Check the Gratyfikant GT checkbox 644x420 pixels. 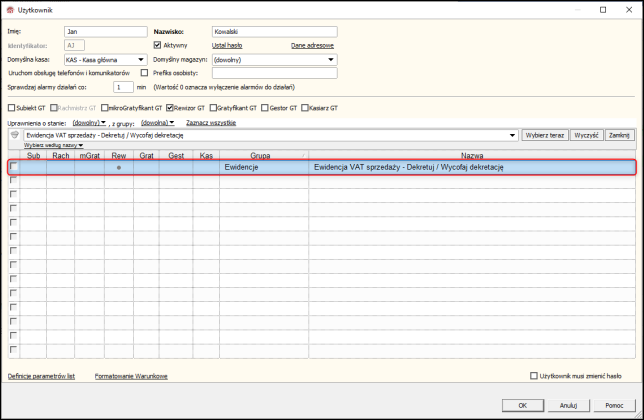click(213, 108)
